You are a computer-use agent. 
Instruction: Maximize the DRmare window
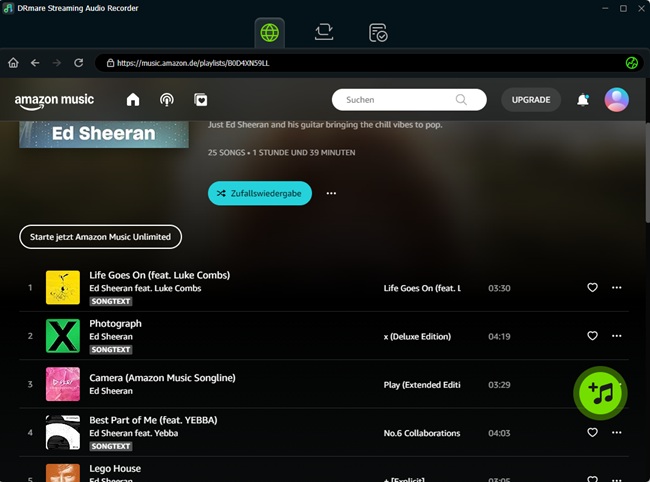[623, 8]
